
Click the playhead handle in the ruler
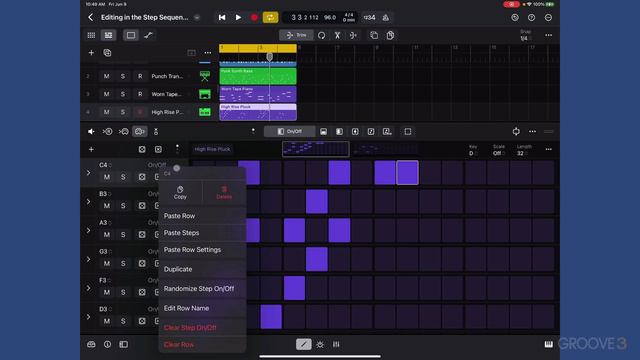[269, 57]
